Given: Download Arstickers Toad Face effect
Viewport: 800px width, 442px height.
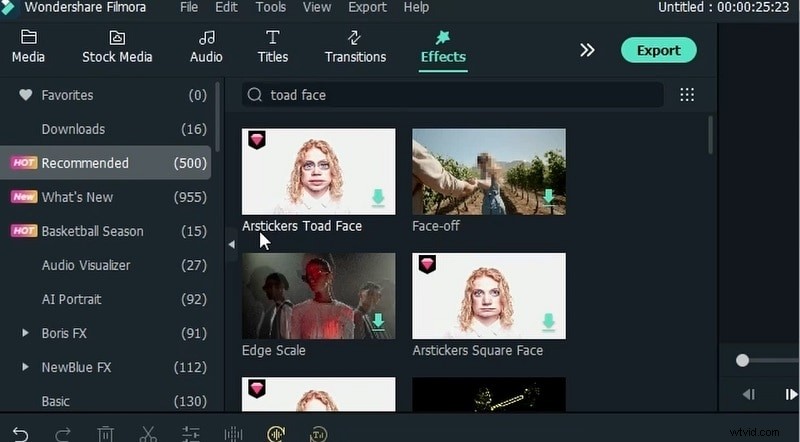Looking at the screenshot, I should coord(378,198).
